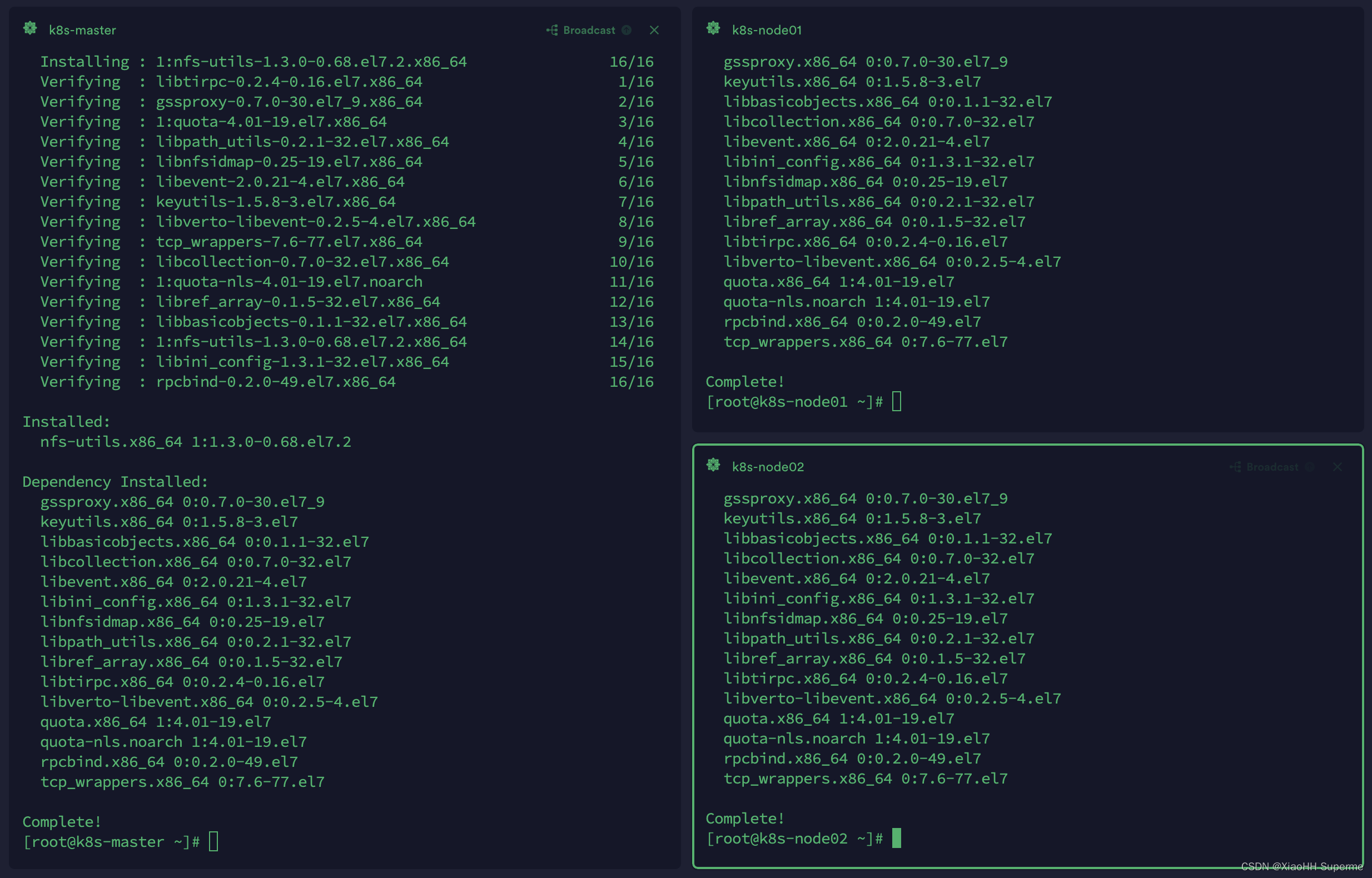
Task: Click 'quota-nls.noarch 1:4.01-19.el7' in k8s-node02
Action: (857, 739)
